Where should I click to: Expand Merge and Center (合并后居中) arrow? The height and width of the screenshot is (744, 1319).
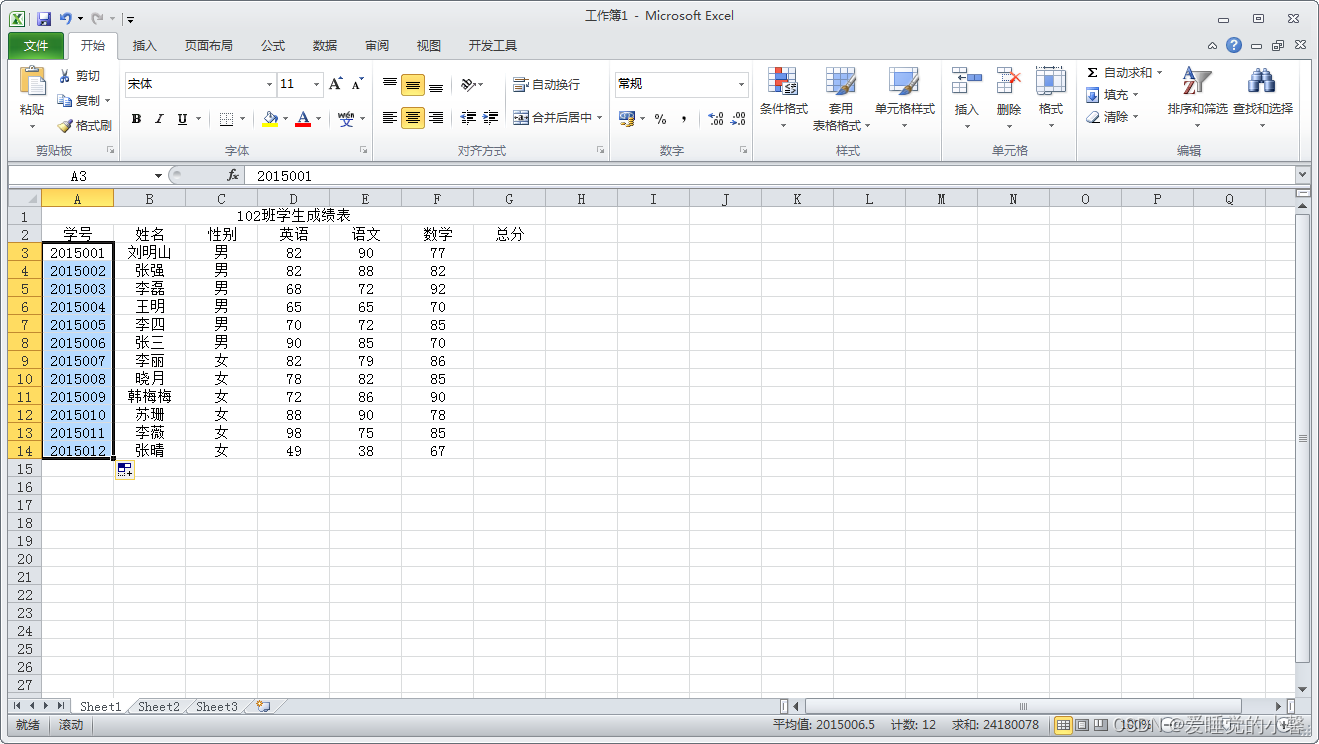(600, 118)
